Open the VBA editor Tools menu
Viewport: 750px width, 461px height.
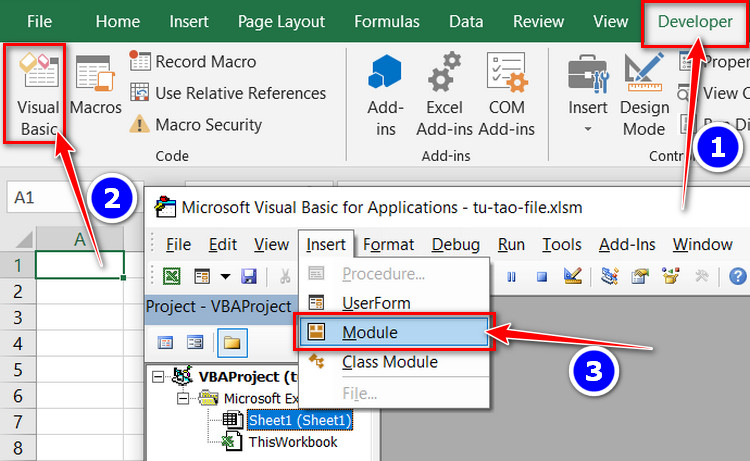[562, 244]
